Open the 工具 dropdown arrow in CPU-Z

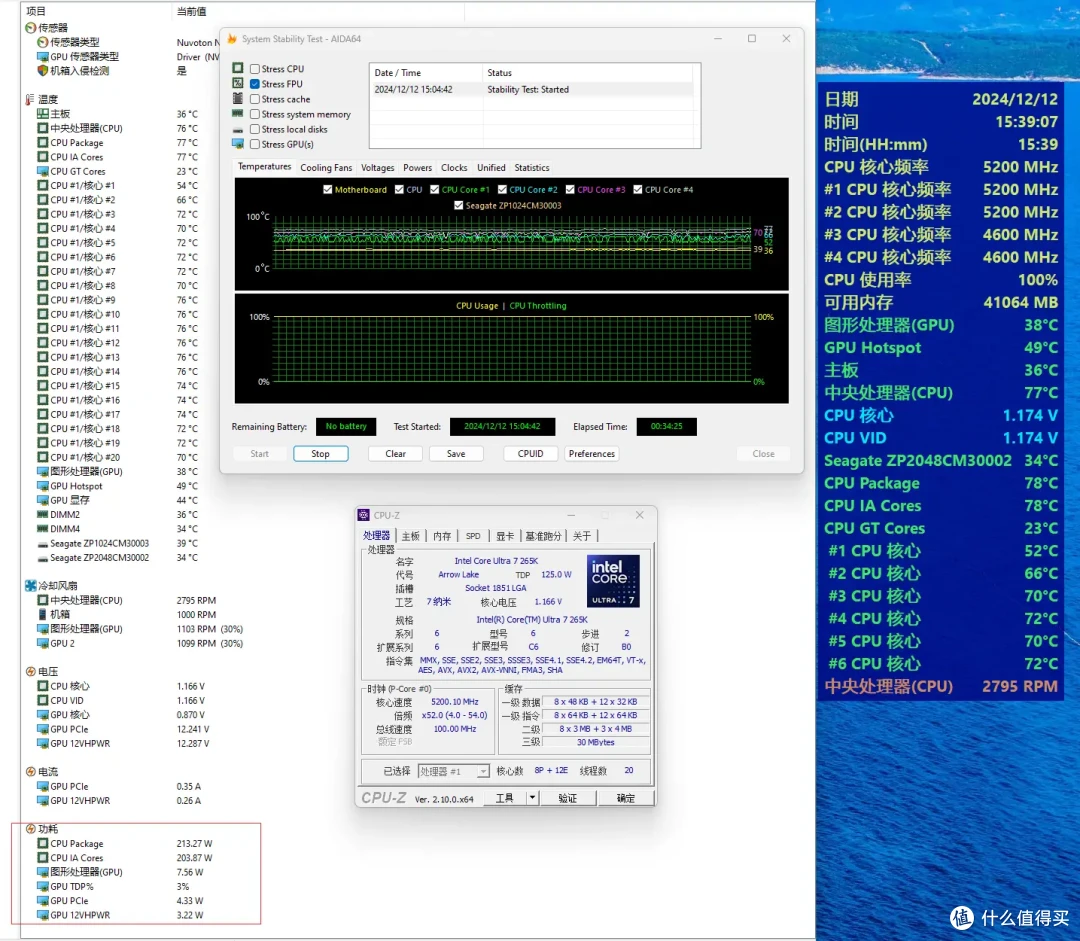532,798
